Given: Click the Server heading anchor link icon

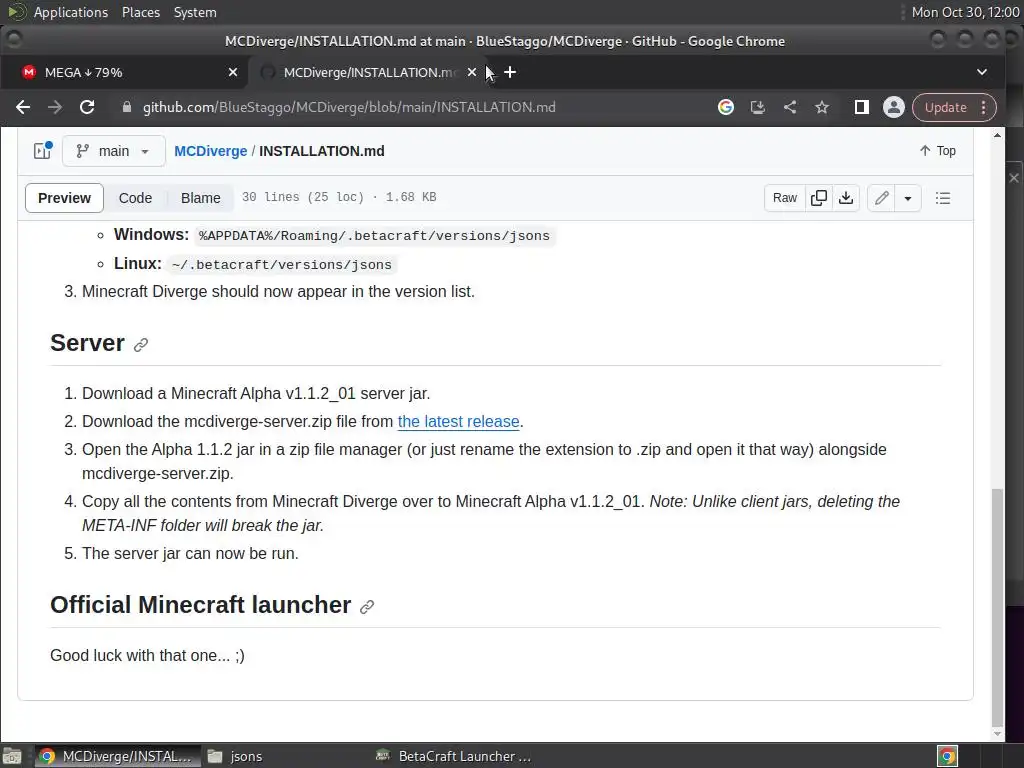Looking at the screenshot, I should (x=140, y=345).
